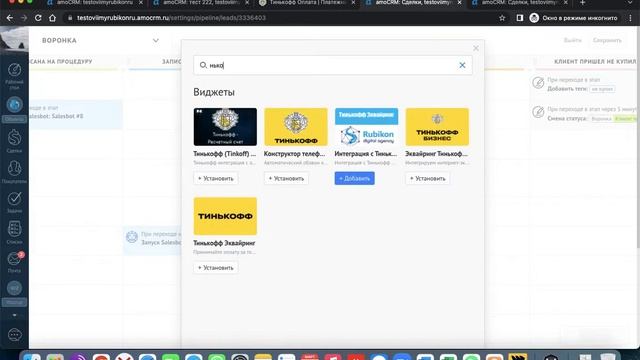Click into the widget search field

pyautogui.click(x=333, y=65)
